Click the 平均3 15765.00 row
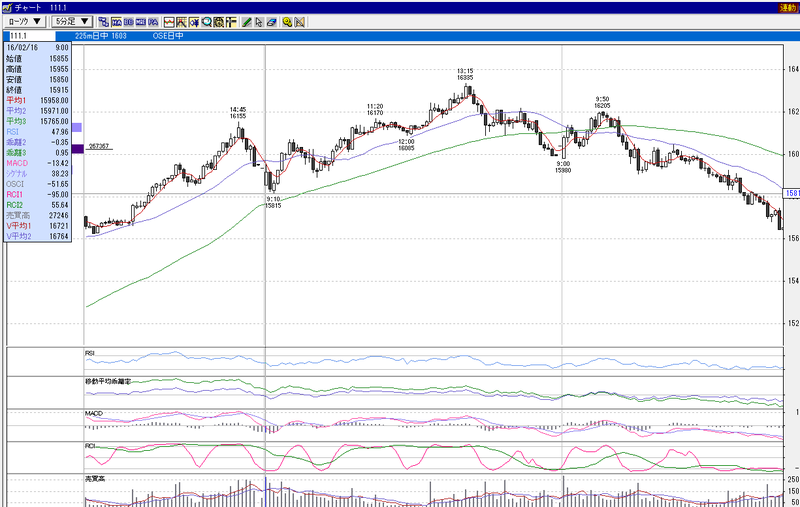Screen dimensions: 800x507 click(37, 121)
